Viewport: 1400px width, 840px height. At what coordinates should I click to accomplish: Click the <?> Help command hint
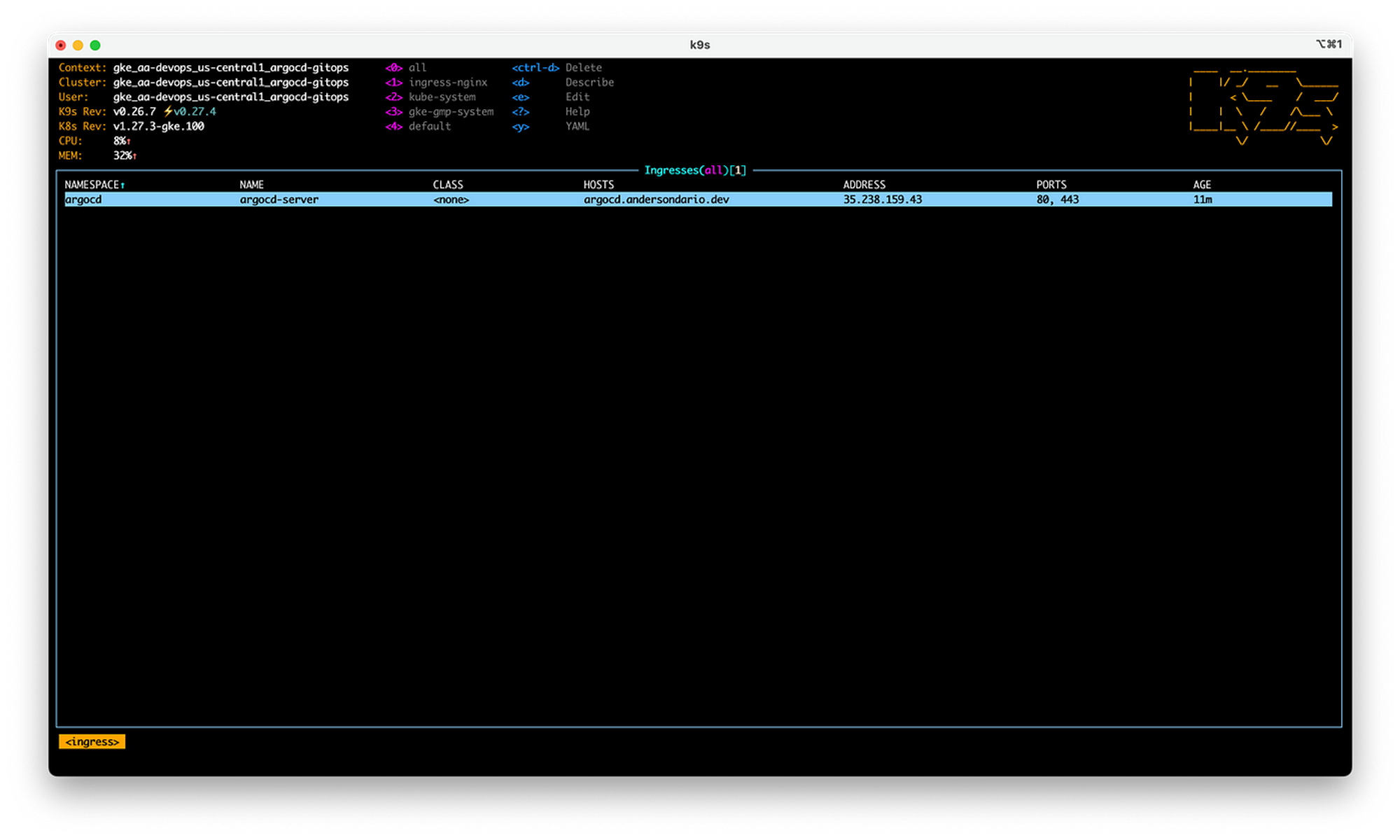[x=550, y=112]
